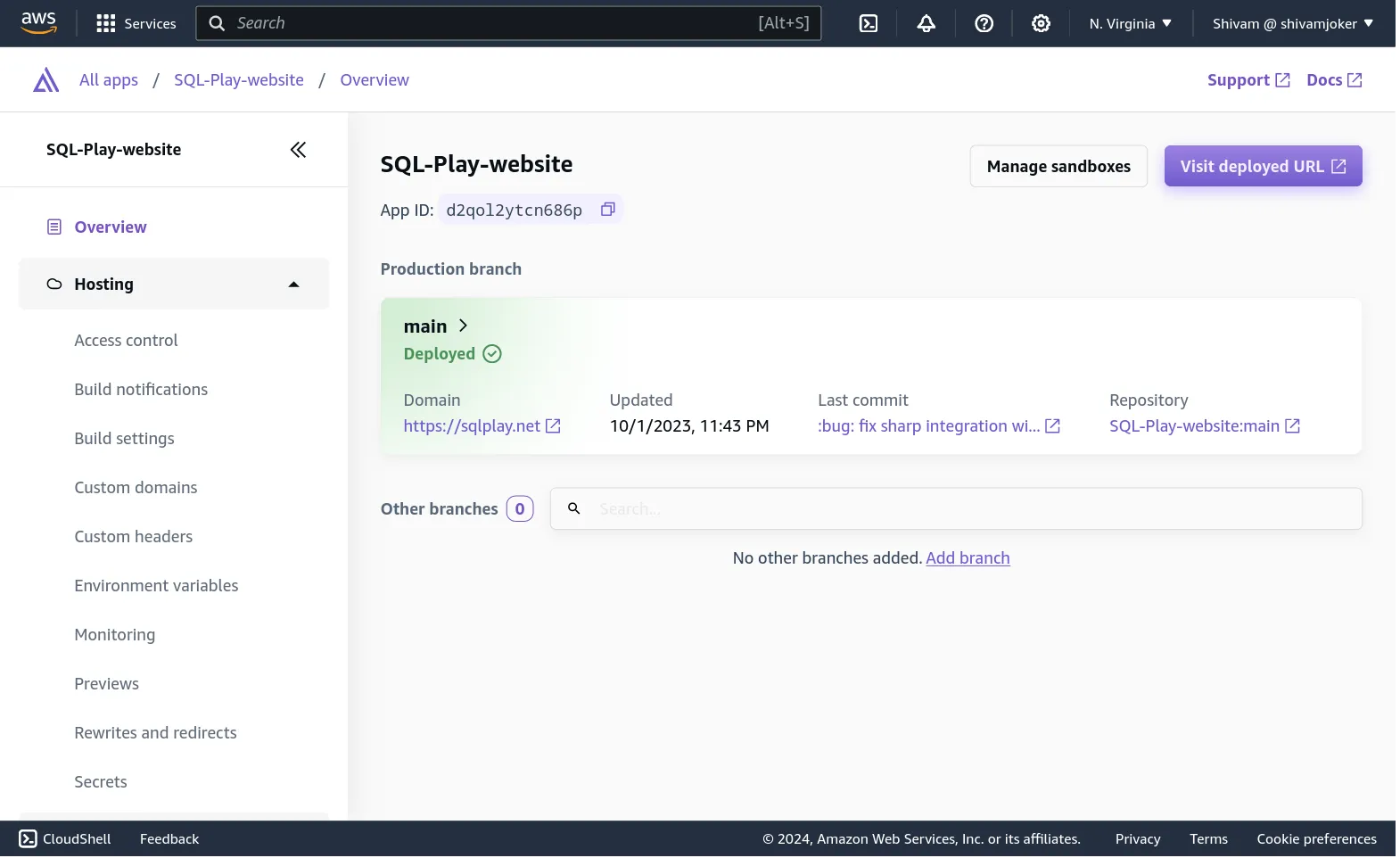Viewport: 1400px width, 858px height.
Task: Click the SQL-Play-website sidebar title
Action: [x=113, y=150]
